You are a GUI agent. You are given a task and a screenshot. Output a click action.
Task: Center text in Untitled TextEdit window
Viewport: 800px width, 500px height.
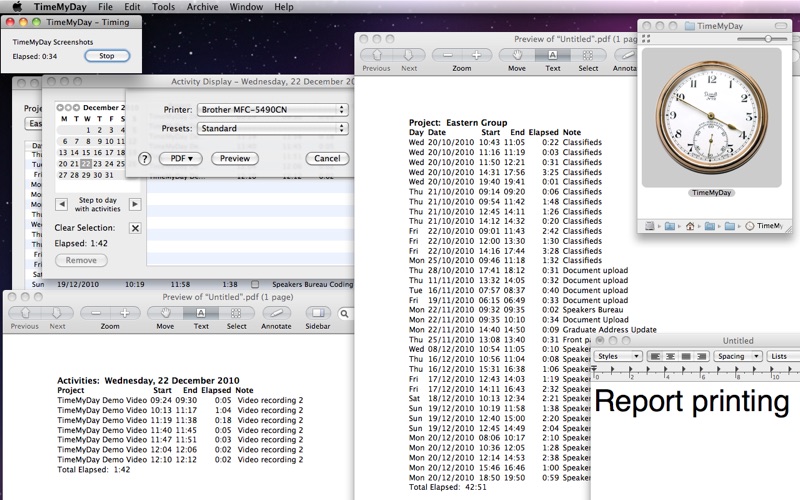(671, 356)
